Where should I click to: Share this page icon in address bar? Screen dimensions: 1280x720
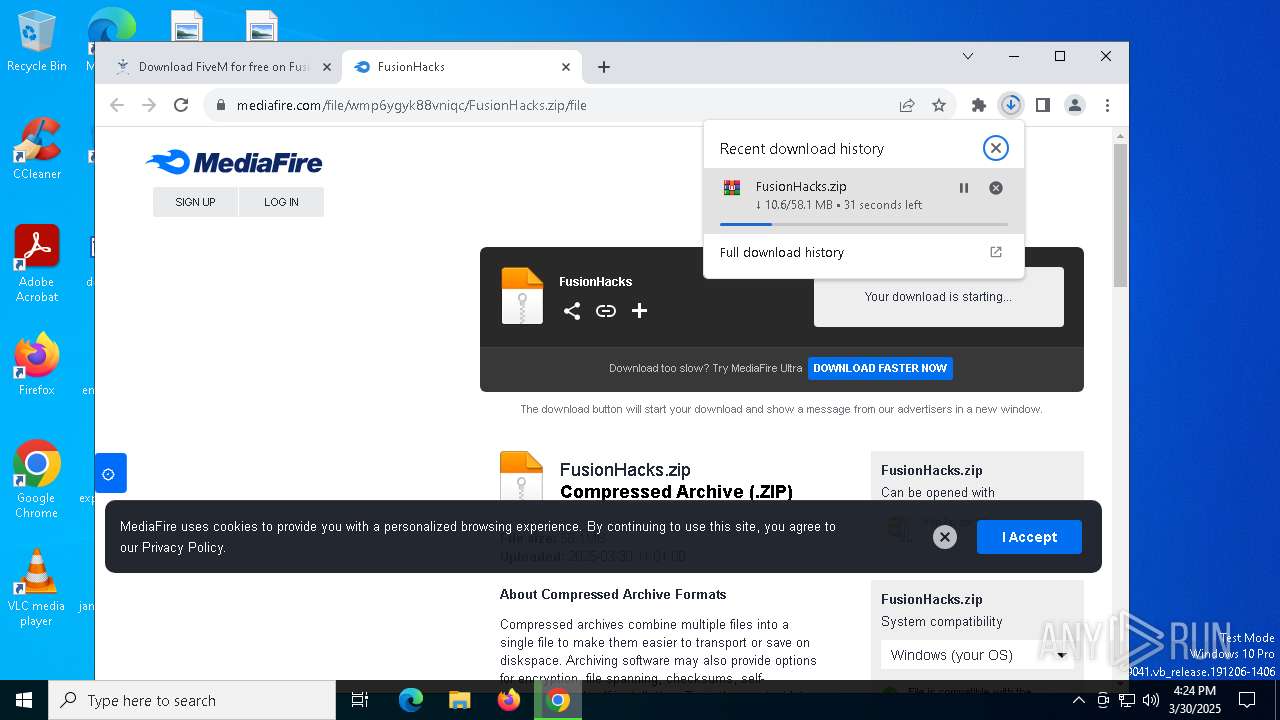click(907, 105)
